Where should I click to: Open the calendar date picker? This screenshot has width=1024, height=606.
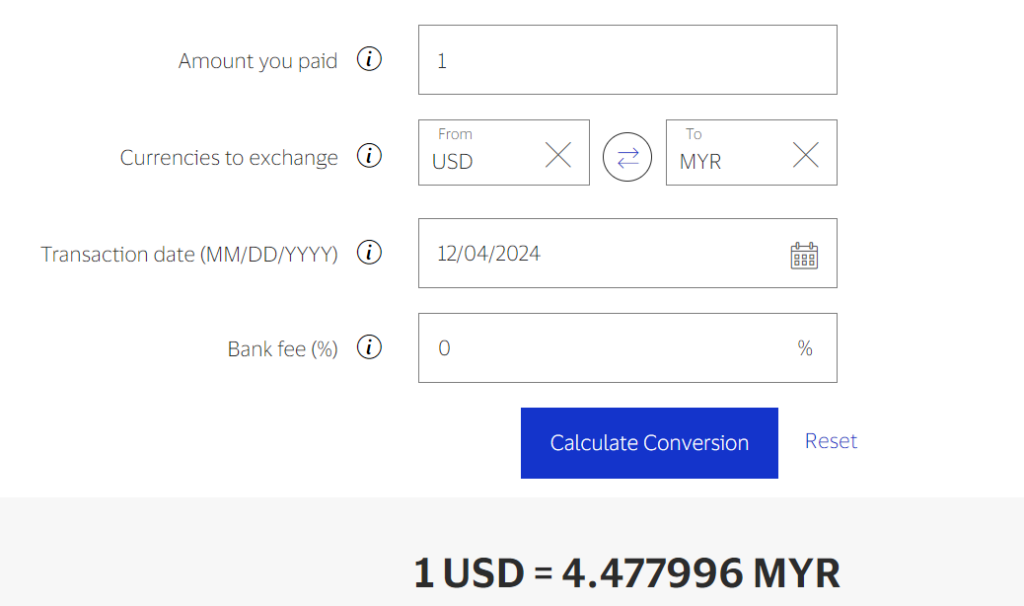tap(804, 255)
